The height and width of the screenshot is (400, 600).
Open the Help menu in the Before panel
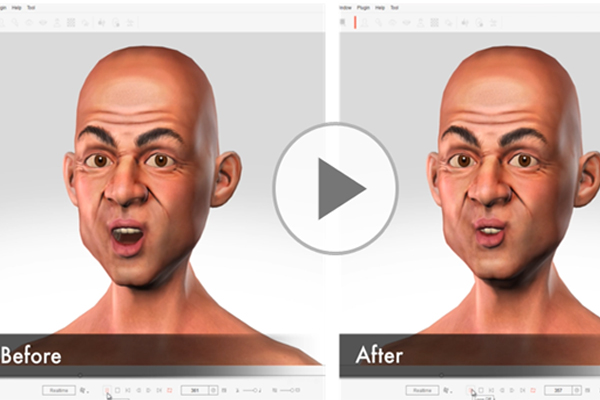[x=17, y=7]
